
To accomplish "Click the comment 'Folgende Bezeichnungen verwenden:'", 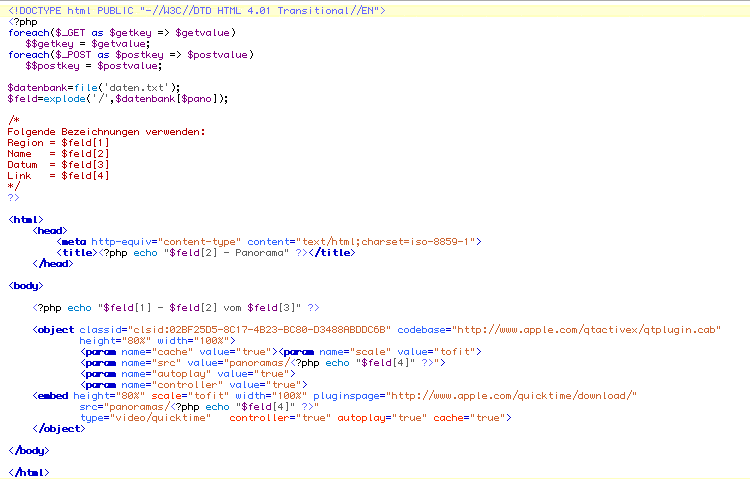I will (x=106, y=132).
